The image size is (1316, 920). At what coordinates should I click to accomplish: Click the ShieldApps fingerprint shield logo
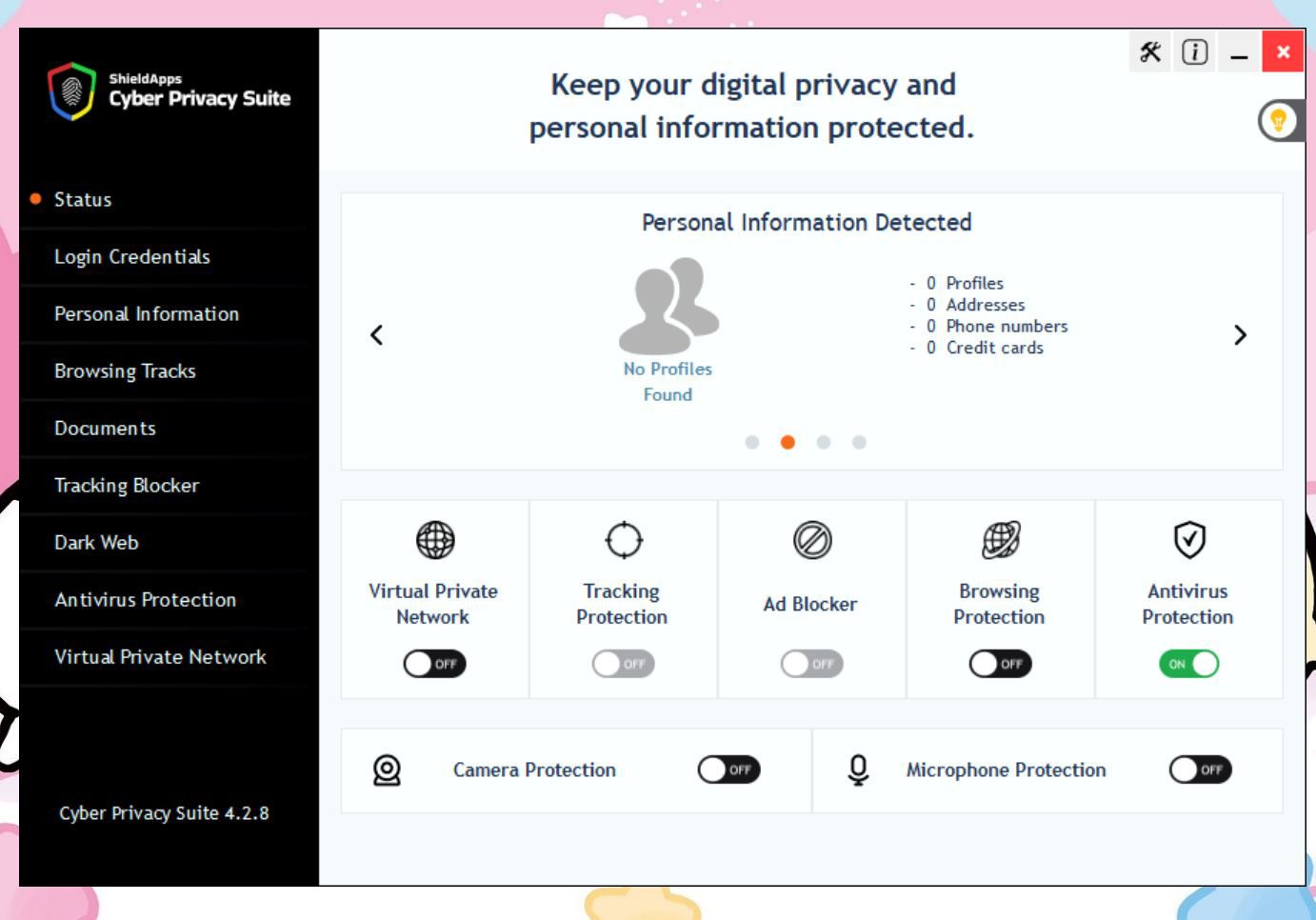tap(71, 91)
